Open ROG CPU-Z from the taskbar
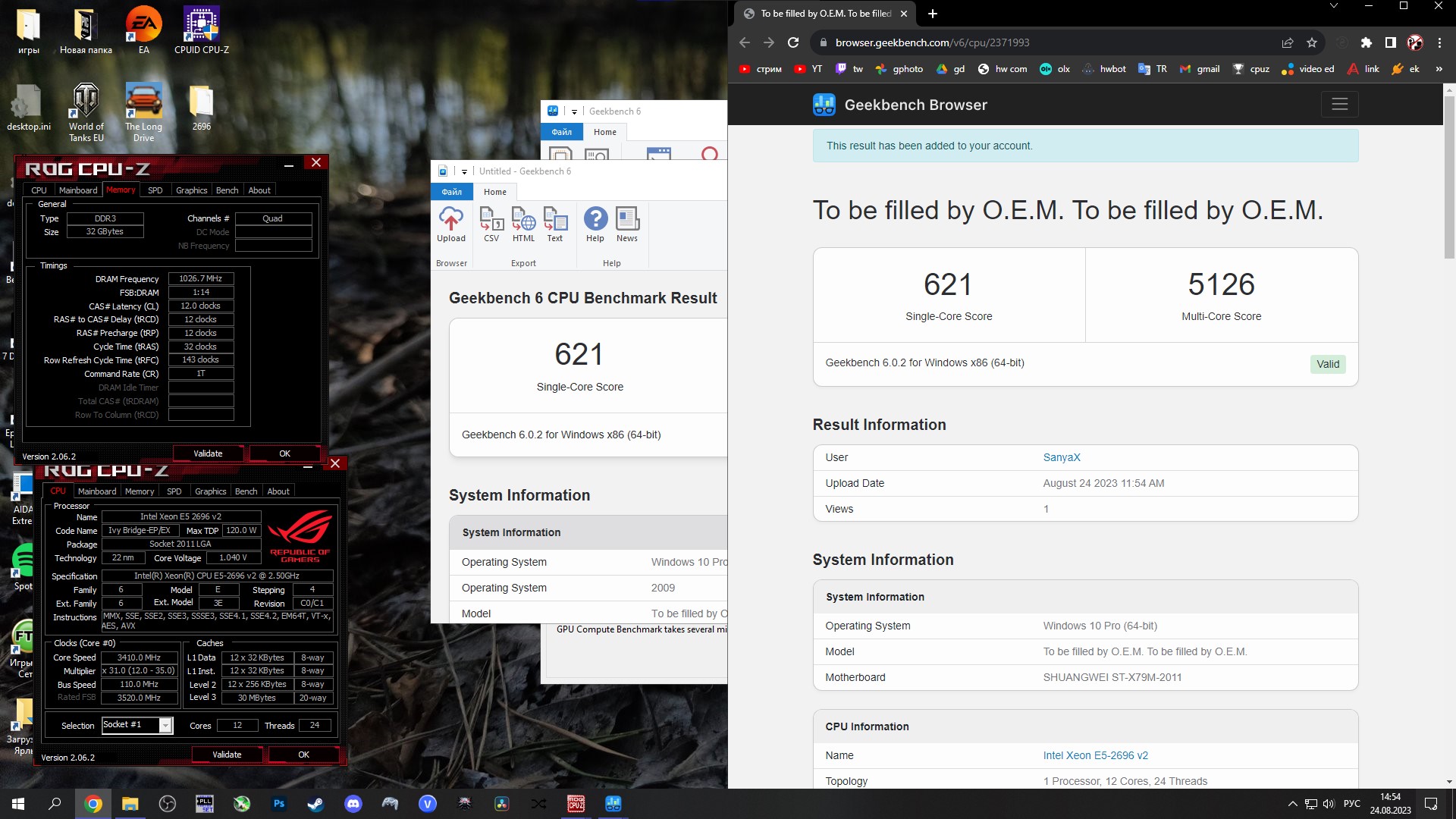The height and width of the screenshot is (819, 1456). (576, 804)
